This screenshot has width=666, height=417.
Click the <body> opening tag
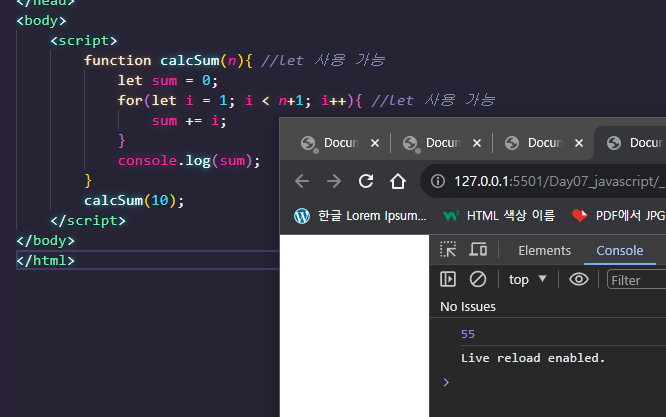(41, 21)
